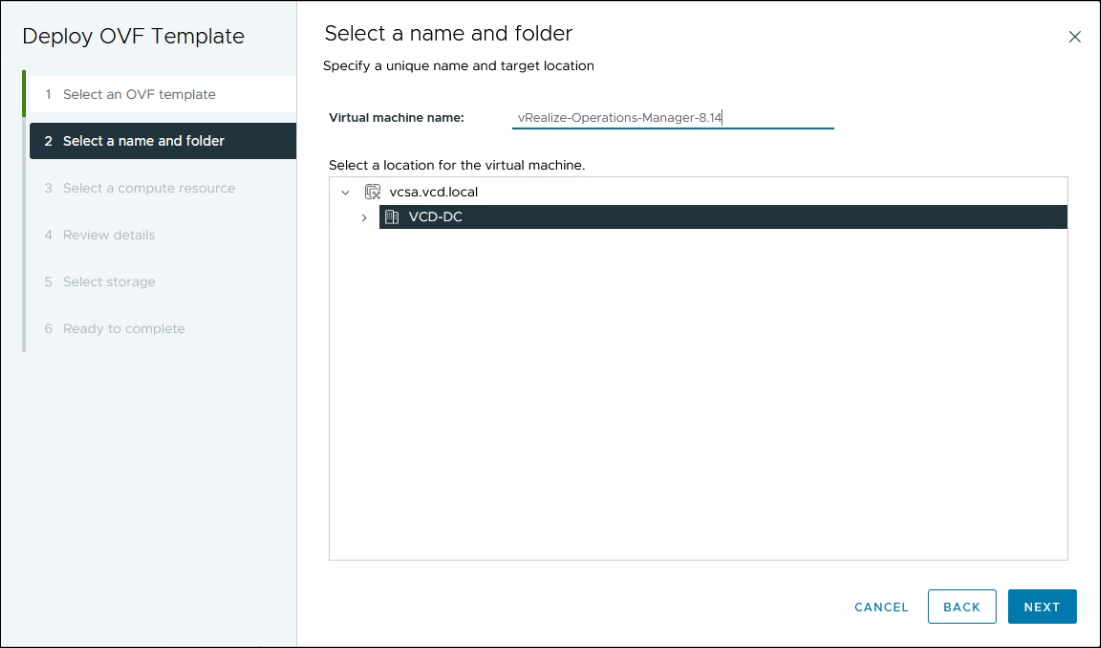Image resolution: width=1101 pixels, height=648 pixels.
Task: Cancel the OVF template deployment
Action: click(x=880, y=606)
